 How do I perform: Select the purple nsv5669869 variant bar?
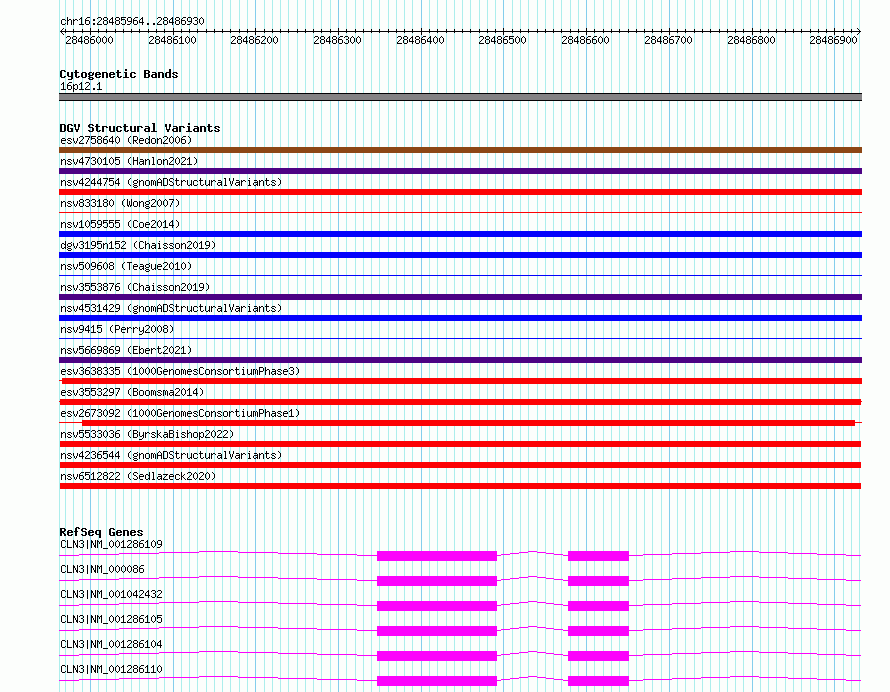click(460, 360)
